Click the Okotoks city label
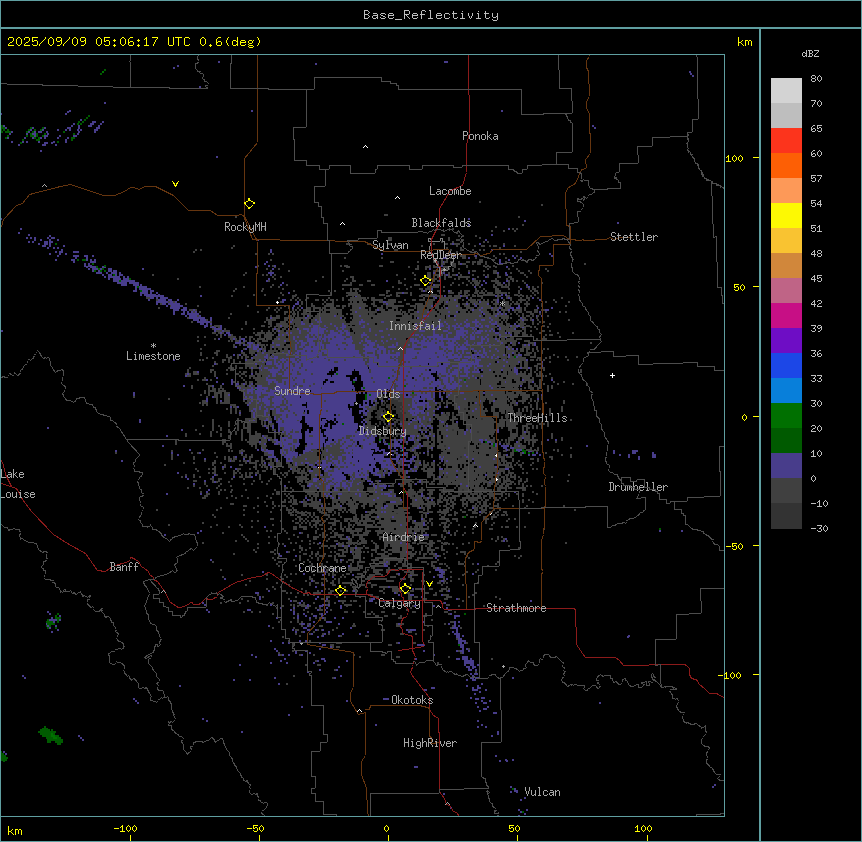The image size is (862, 842). pos(412,700)
